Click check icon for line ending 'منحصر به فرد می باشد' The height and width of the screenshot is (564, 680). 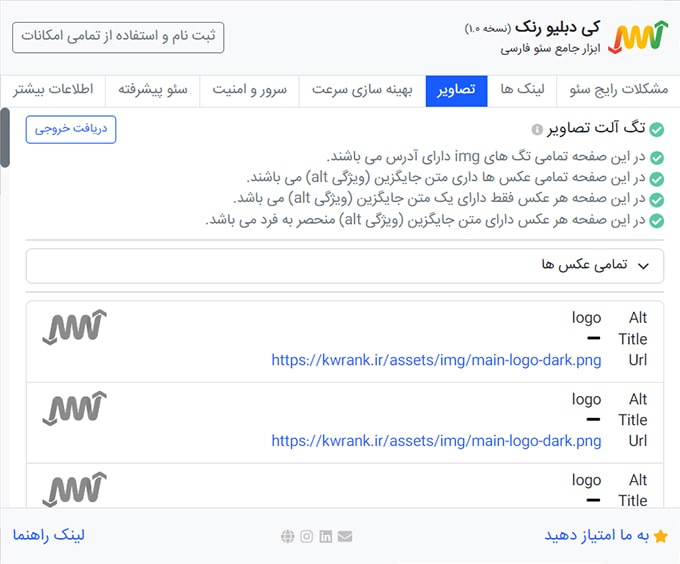[x=657, y=221]
